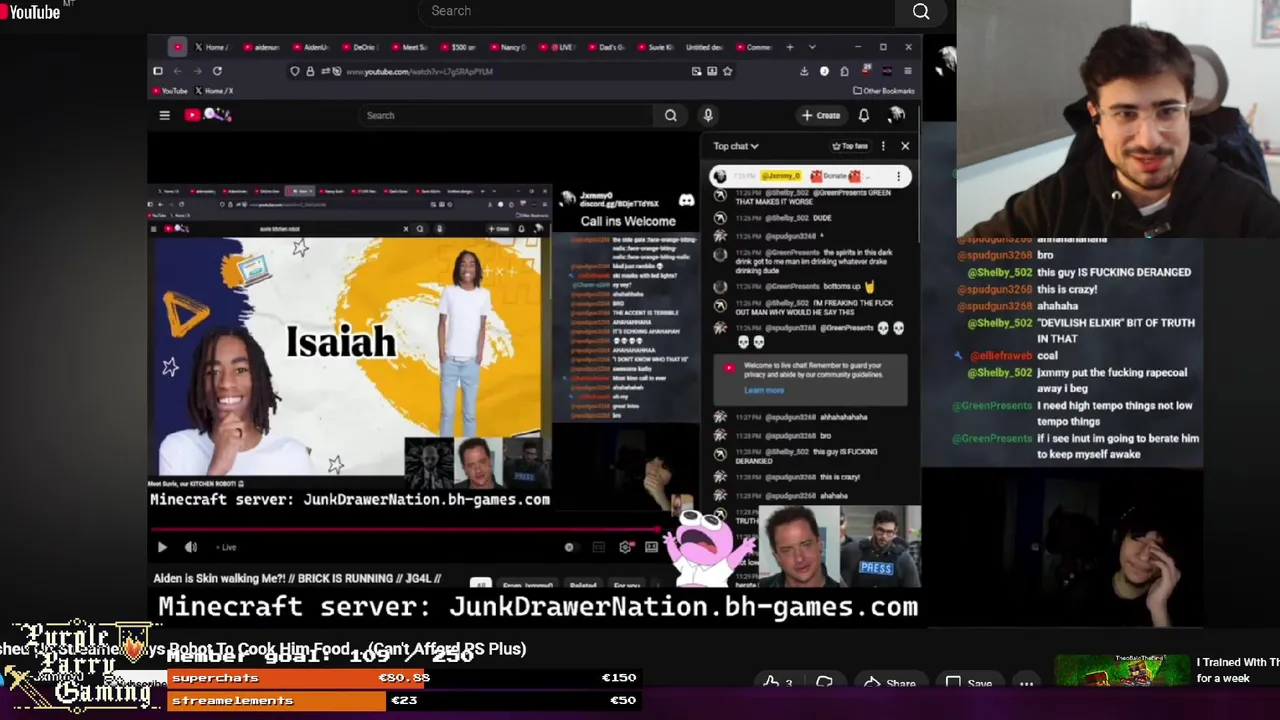Image resolution: width=1280 pixels, height=720 pixels.
Task: Click the 'Aiden is Skin walking Me?!' video title
Action: pyautogui.click(x=296, y=578)
